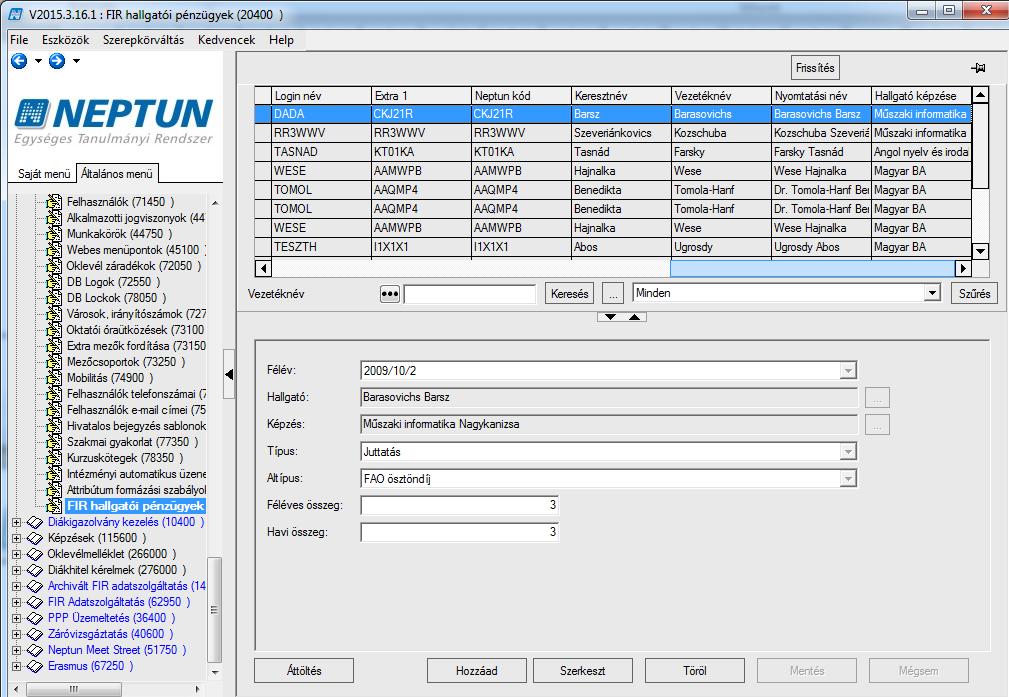
Task: Click the Hozzáad button
Action: [477, 671]
